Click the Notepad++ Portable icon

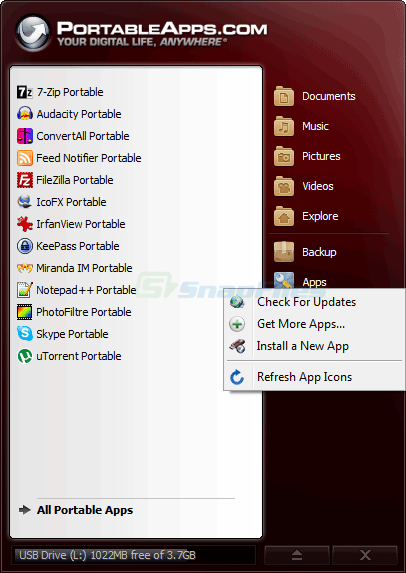24,290
